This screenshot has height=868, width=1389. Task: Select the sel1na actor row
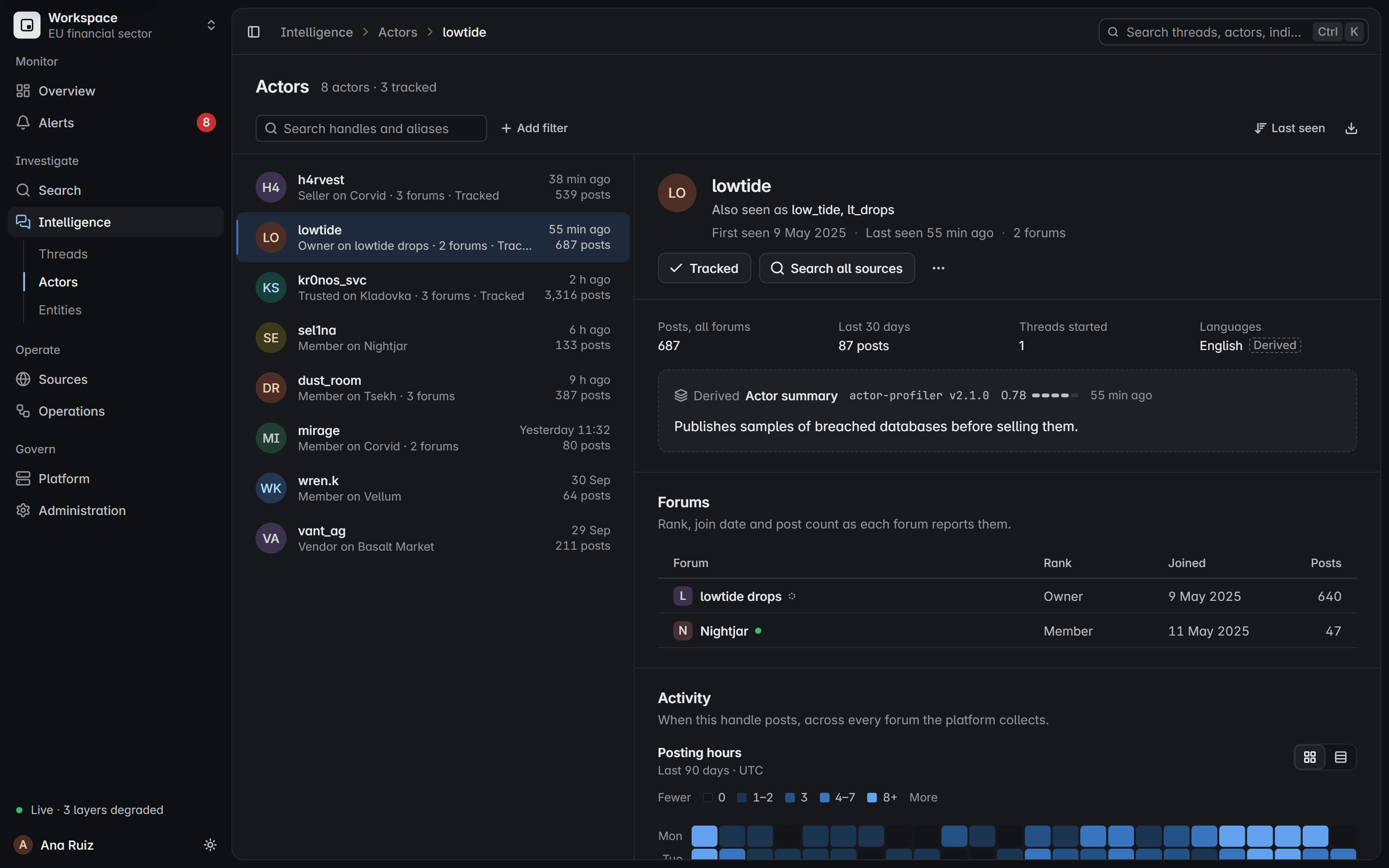tap(433, 338)
